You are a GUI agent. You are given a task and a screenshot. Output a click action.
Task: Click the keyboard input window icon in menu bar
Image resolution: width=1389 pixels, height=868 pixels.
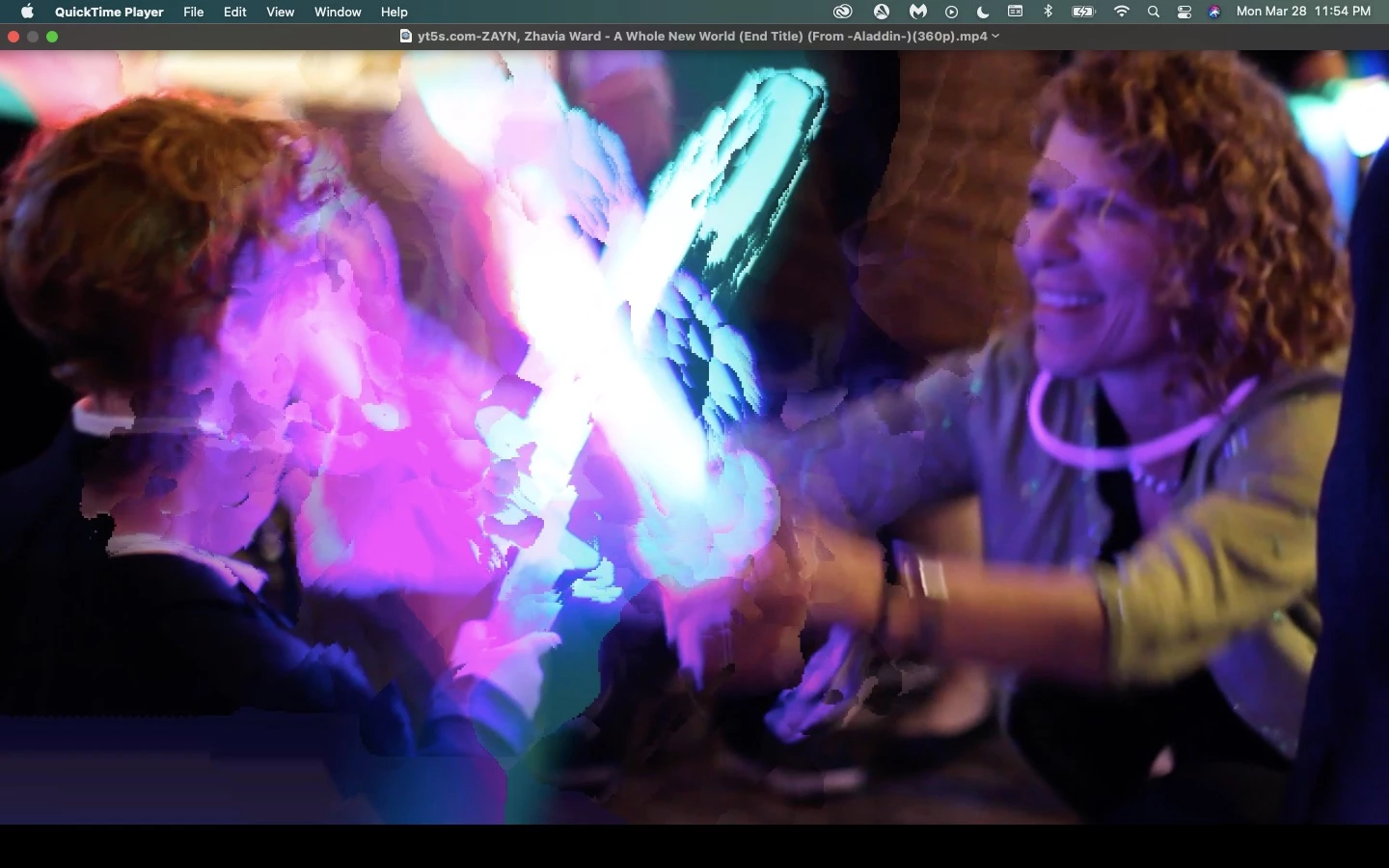pyautogui.click(x=1016, y=12)
